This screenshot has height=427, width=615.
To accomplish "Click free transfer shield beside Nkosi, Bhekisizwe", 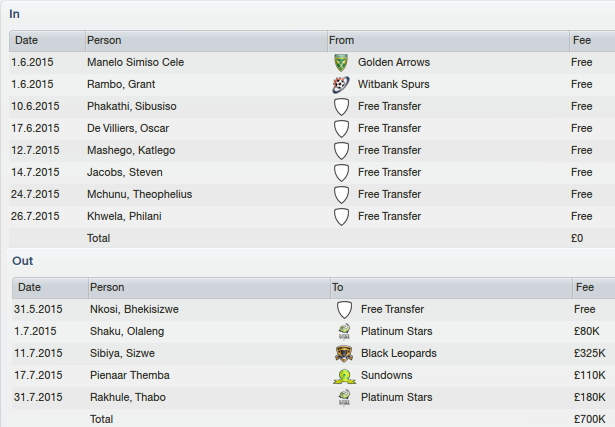I will (344, 310).
